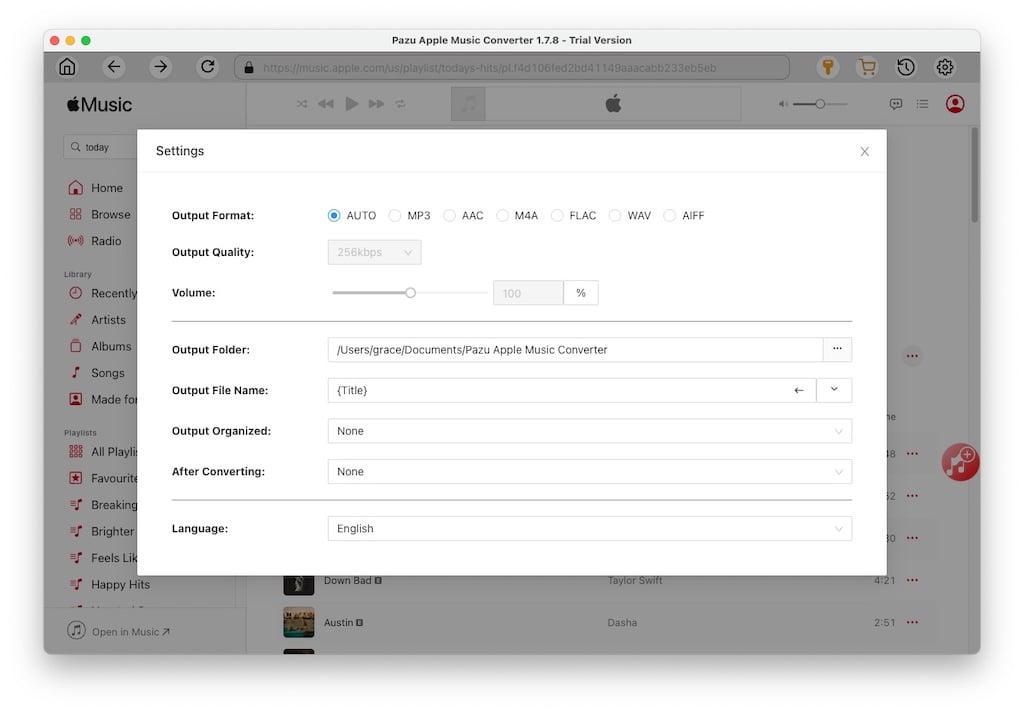Screen dimensions: 1024x712
Task: Skip to previous track
Action: 325,104
